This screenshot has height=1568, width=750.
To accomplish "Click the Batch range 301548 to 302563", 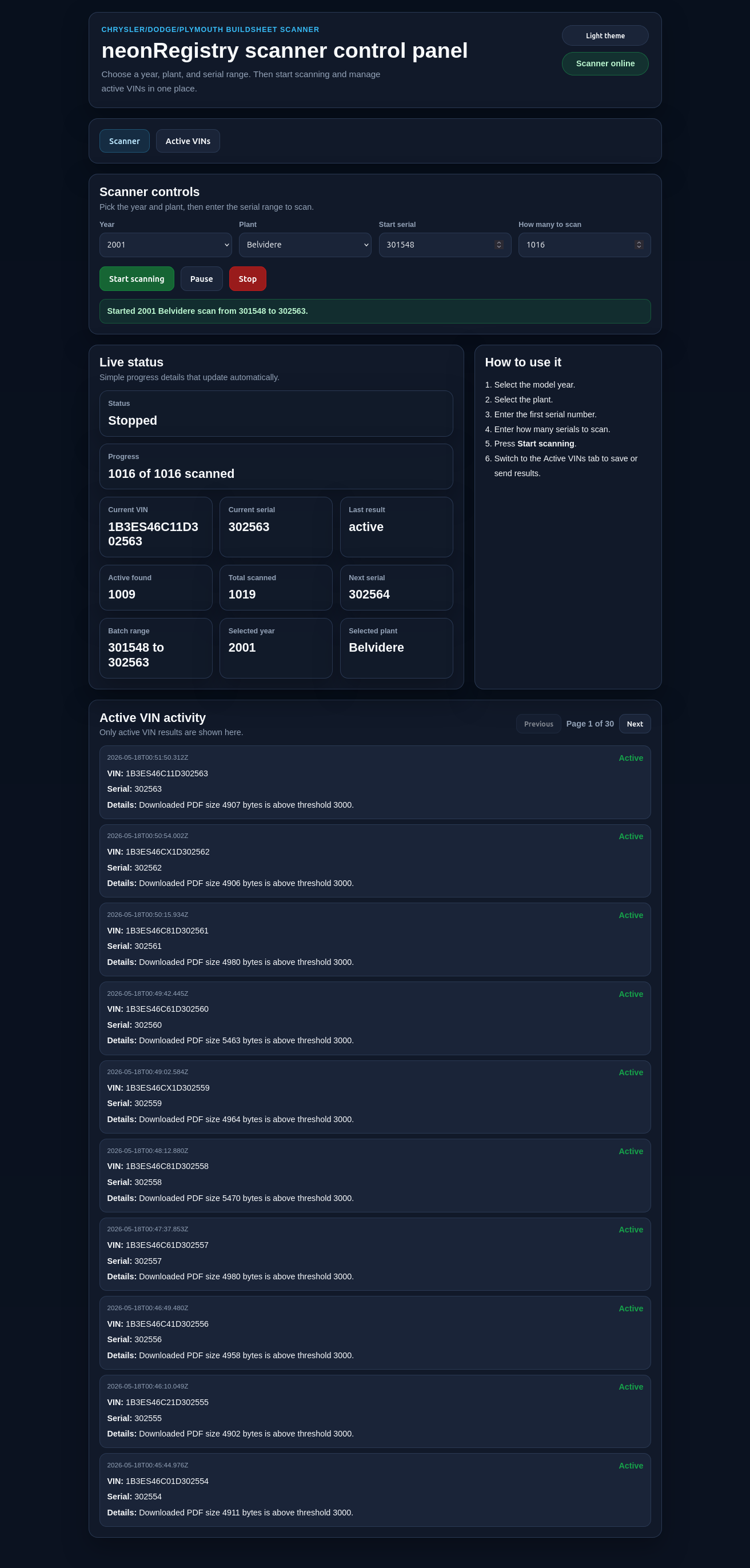I will point(135,655).
